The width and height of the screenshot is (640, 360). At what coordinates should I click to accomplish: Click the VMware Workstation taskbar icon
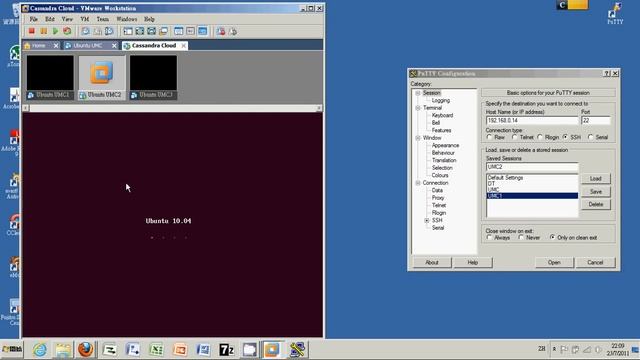(273, 349)
